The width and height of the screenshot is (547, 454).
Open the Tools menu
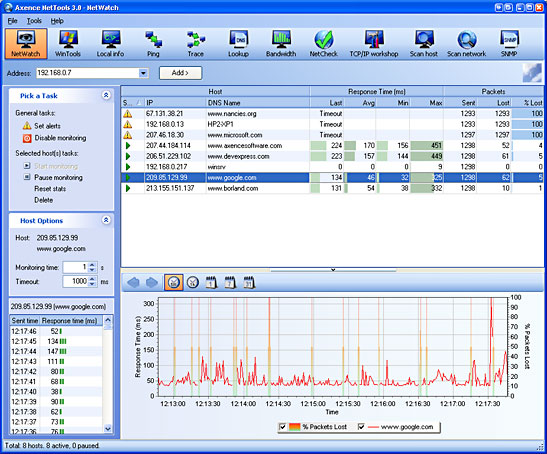[x=34, y=21]
